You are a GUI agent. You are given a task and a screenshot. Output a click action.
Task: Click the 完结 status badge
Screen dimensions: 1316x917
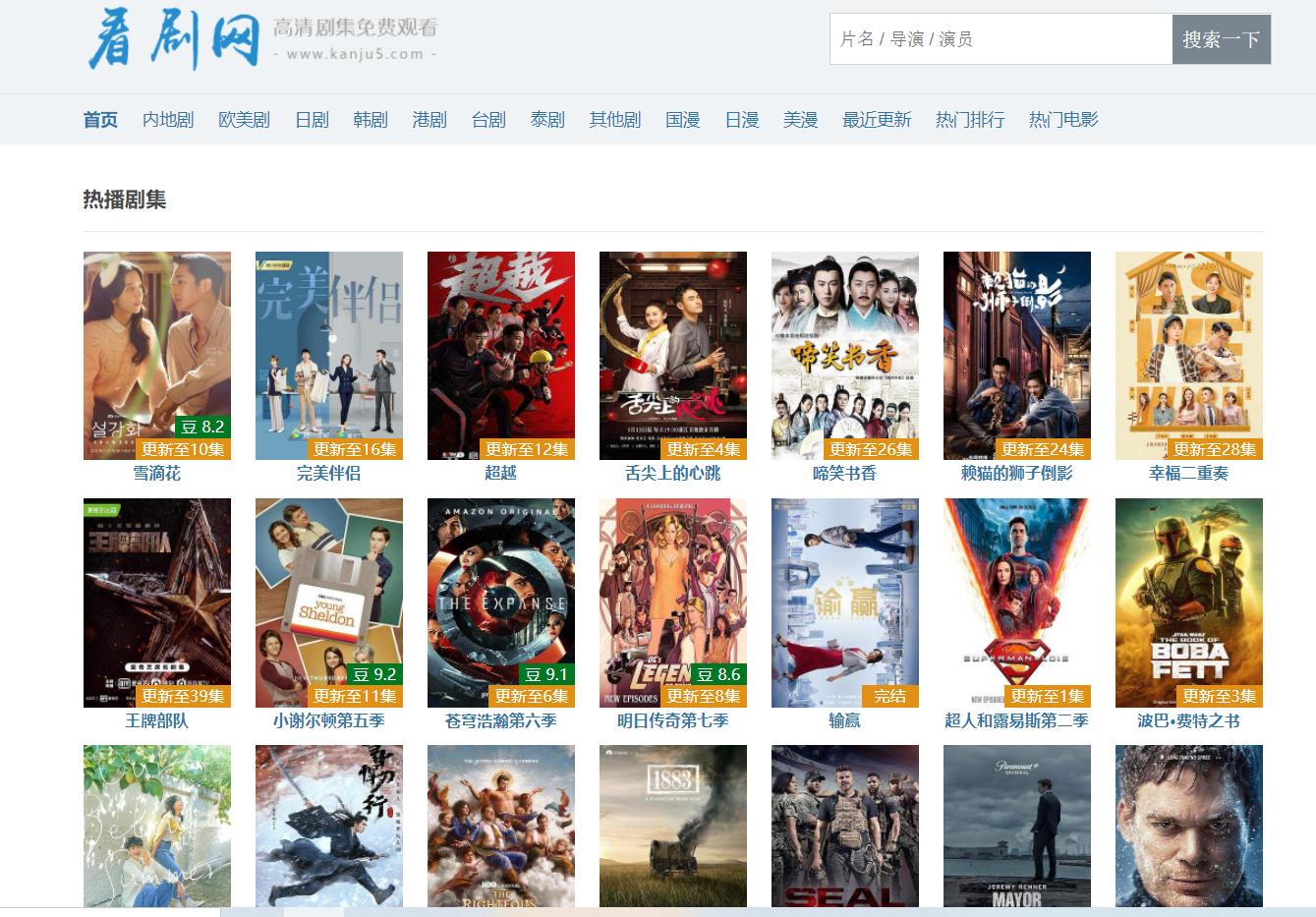click(x=890, y=696)
